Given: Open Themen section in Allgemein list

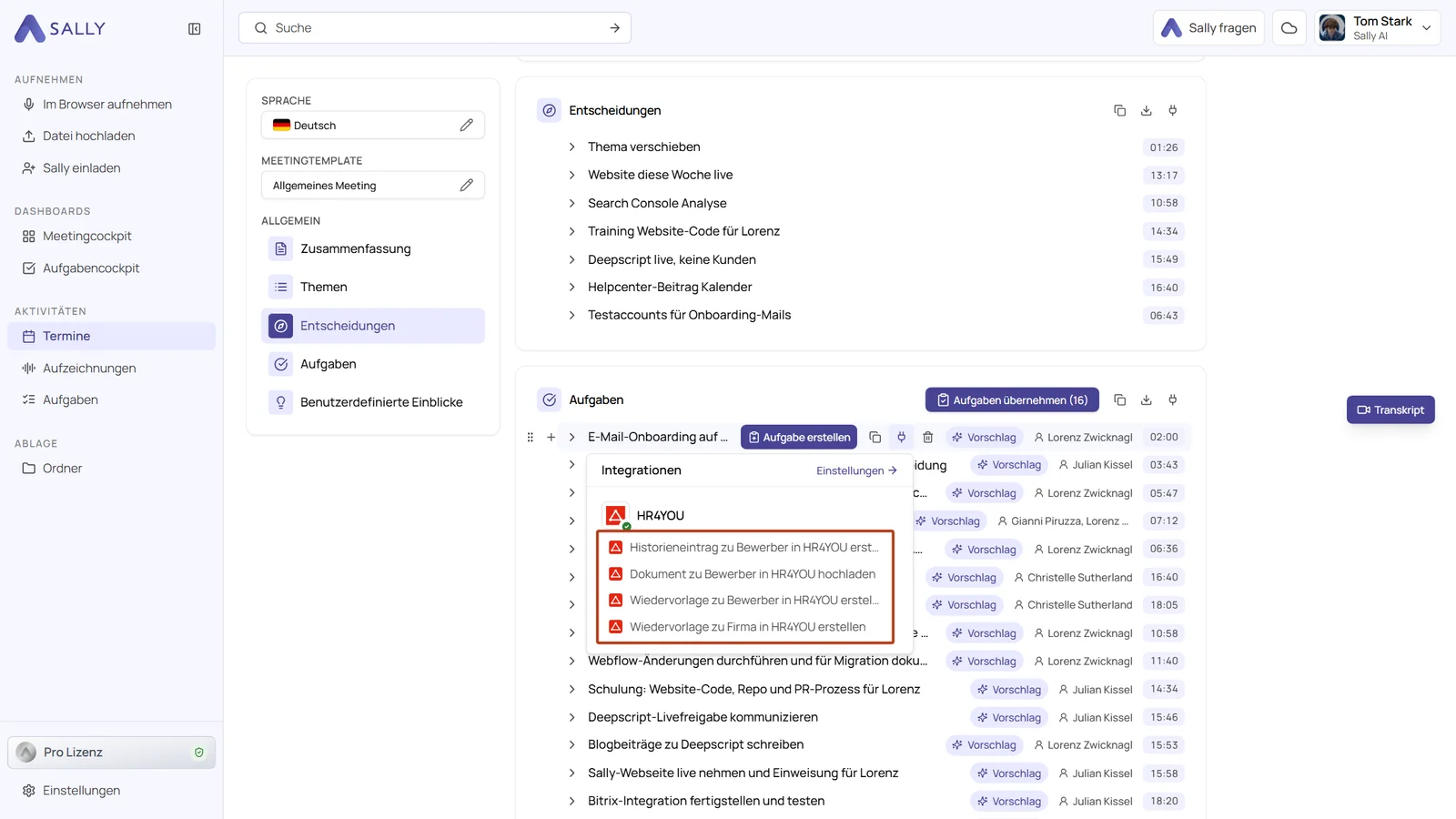Looking at the screenshot, I should point(373,288).
